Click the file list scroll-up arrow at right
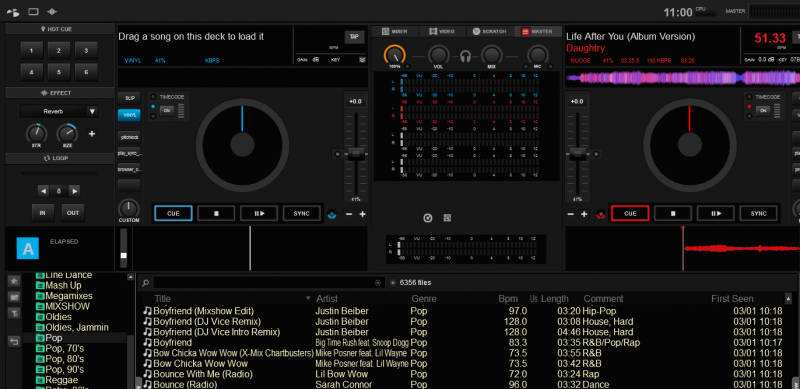 coord(789,299)
